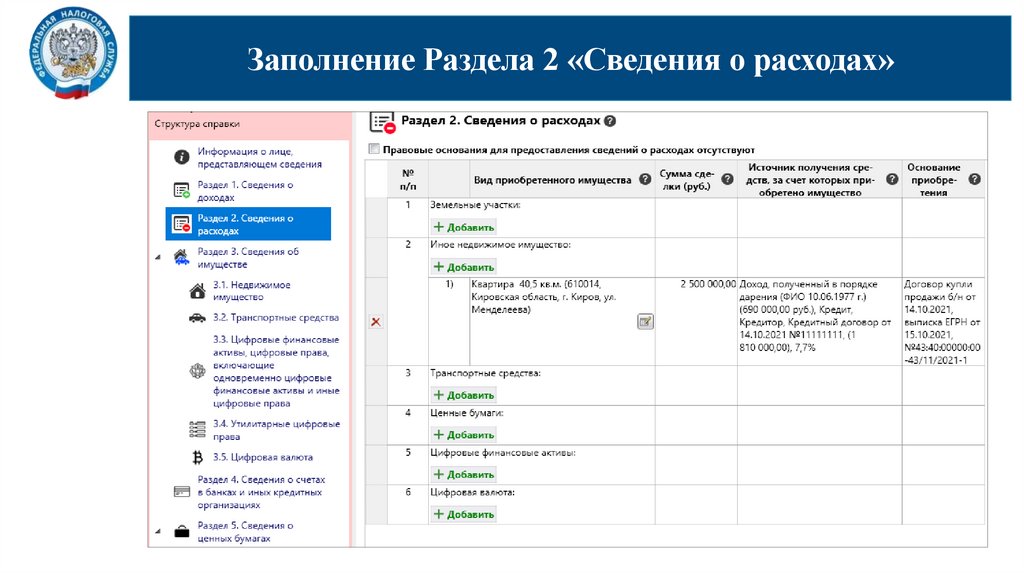Open the Раздел 4 bank card icon

click(x=182, y=492)
